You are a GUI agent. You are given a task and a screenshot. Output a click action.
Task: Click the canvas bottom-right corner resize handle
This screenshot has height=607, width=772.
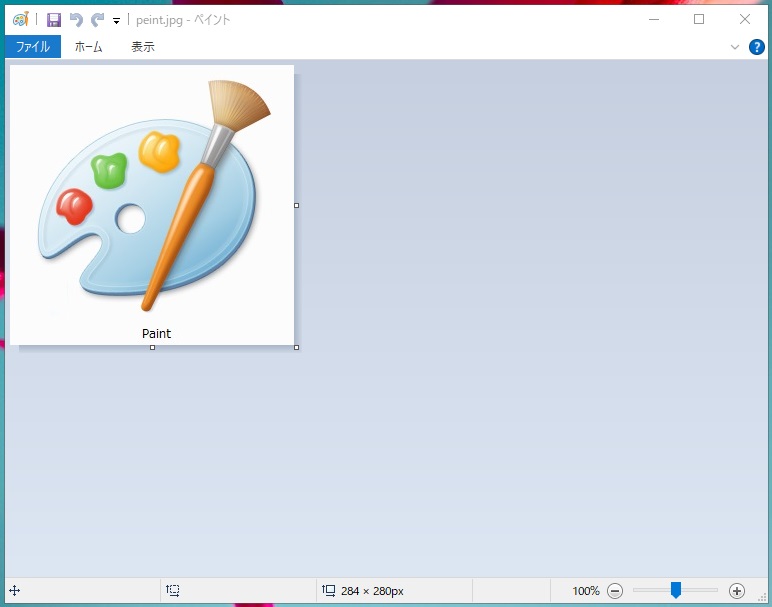296,347
